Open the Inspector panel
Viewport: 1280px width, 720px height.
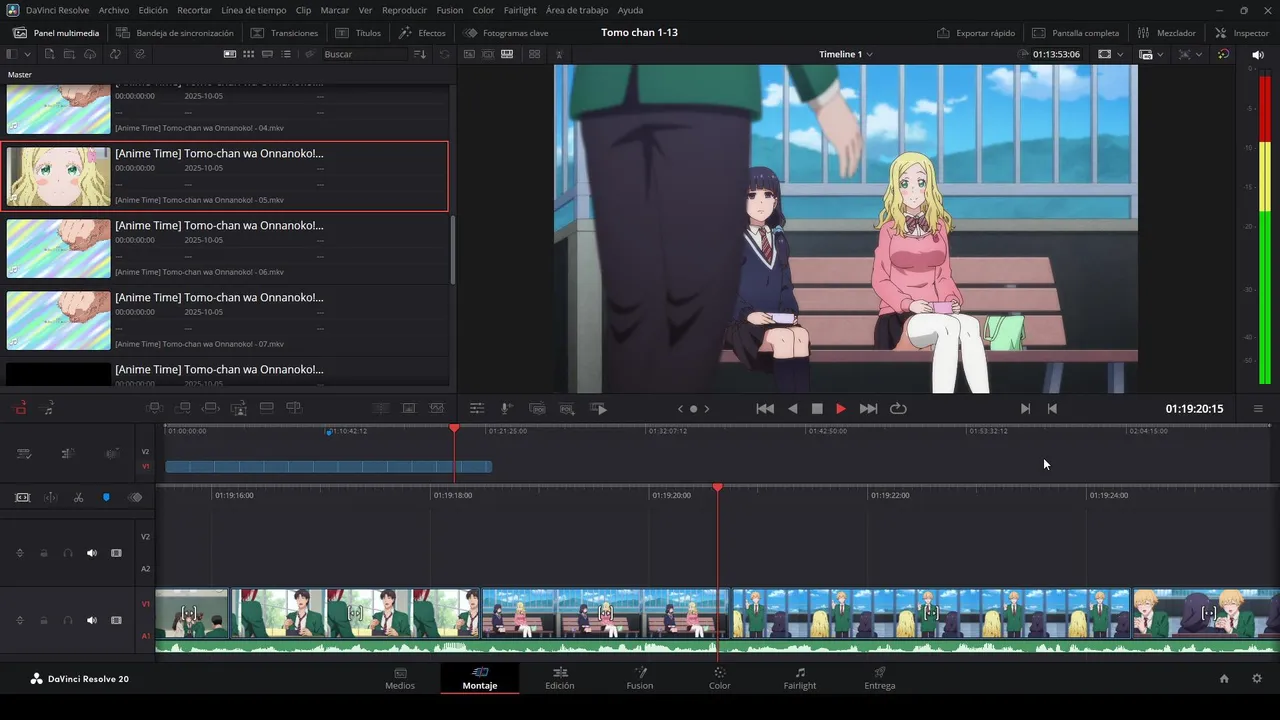(1242, 33)
